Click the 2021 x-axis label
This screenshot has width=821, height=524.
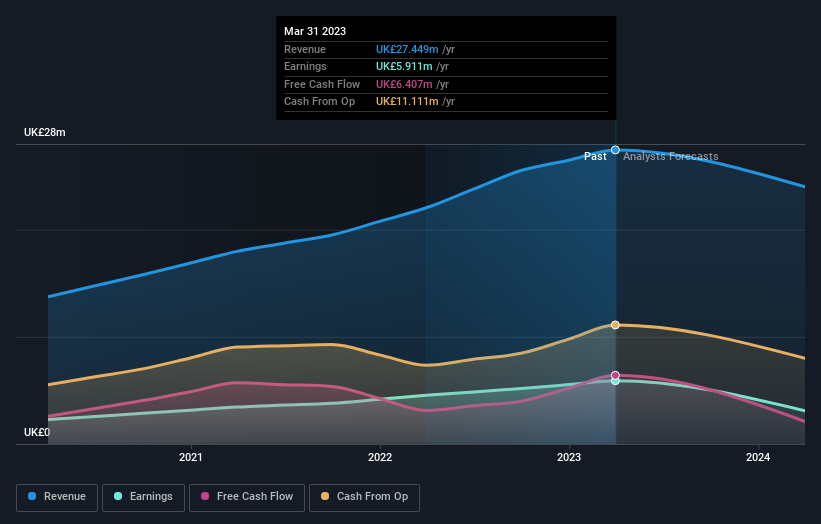point(191,457)
